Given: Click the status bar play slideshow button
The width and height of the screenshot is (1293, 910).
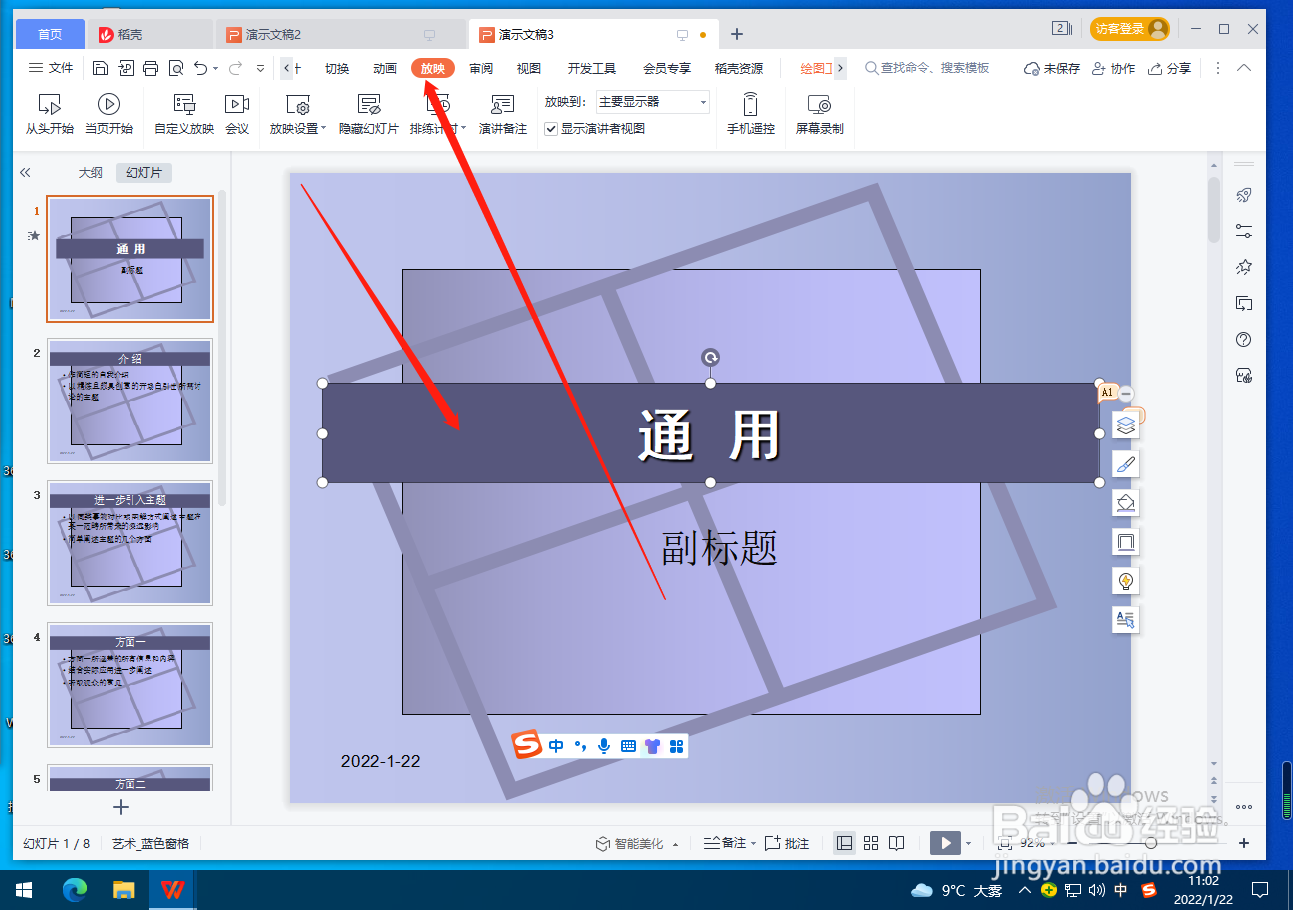Looking at the screenshot, I should [x=946, y=843].
